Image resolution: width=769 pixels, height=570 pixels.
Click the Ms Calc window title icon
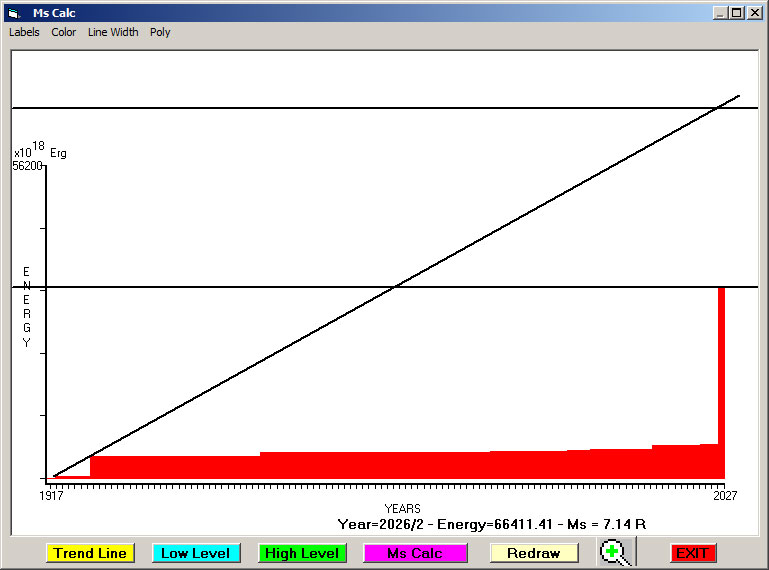pos(13,13)
